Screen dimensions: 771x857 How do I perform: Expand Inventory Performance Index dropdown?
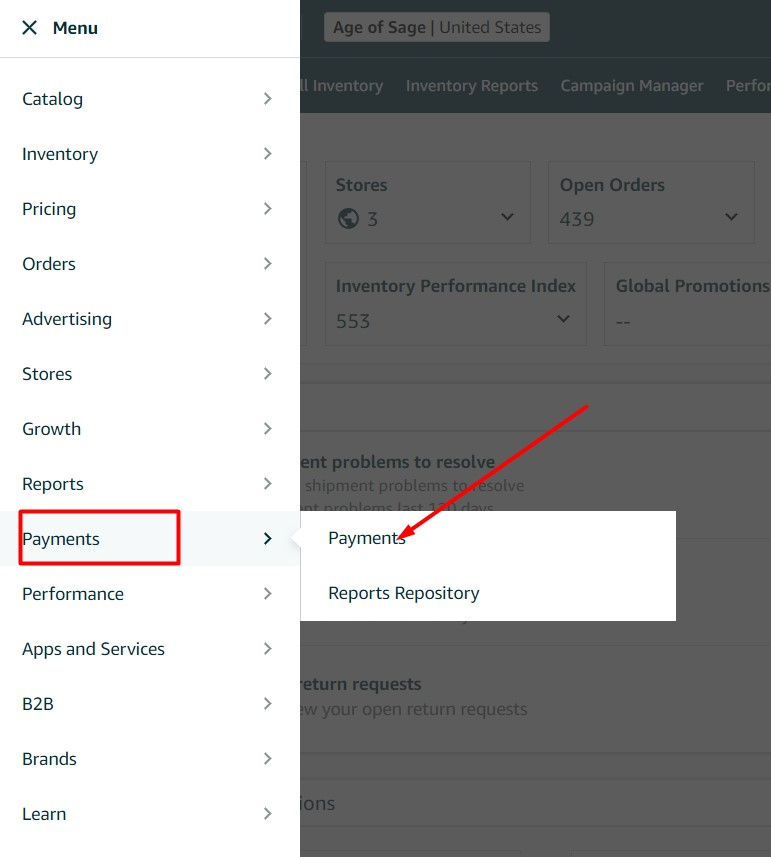563,320
